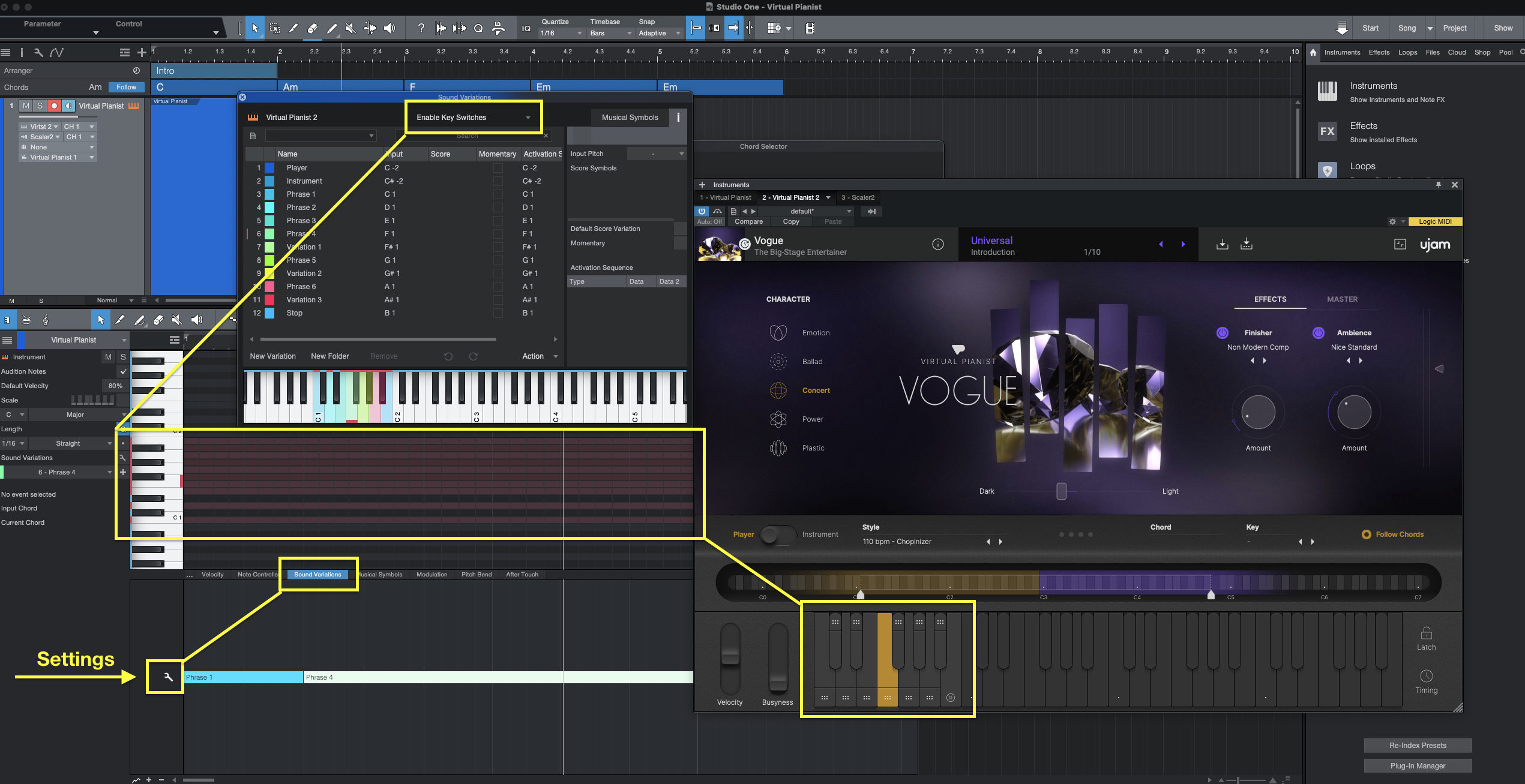Switch to the Velocity lane tab
Viewport: 1525px width, 784px height.
(212, 575)
